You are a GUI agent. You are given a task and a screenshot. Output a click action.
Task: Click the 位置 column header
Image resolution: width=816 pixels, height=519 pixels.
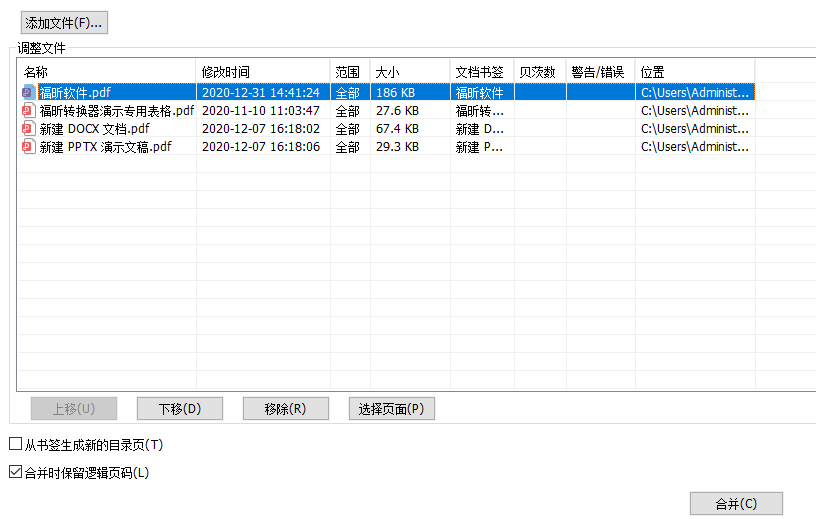coord(695,72)
